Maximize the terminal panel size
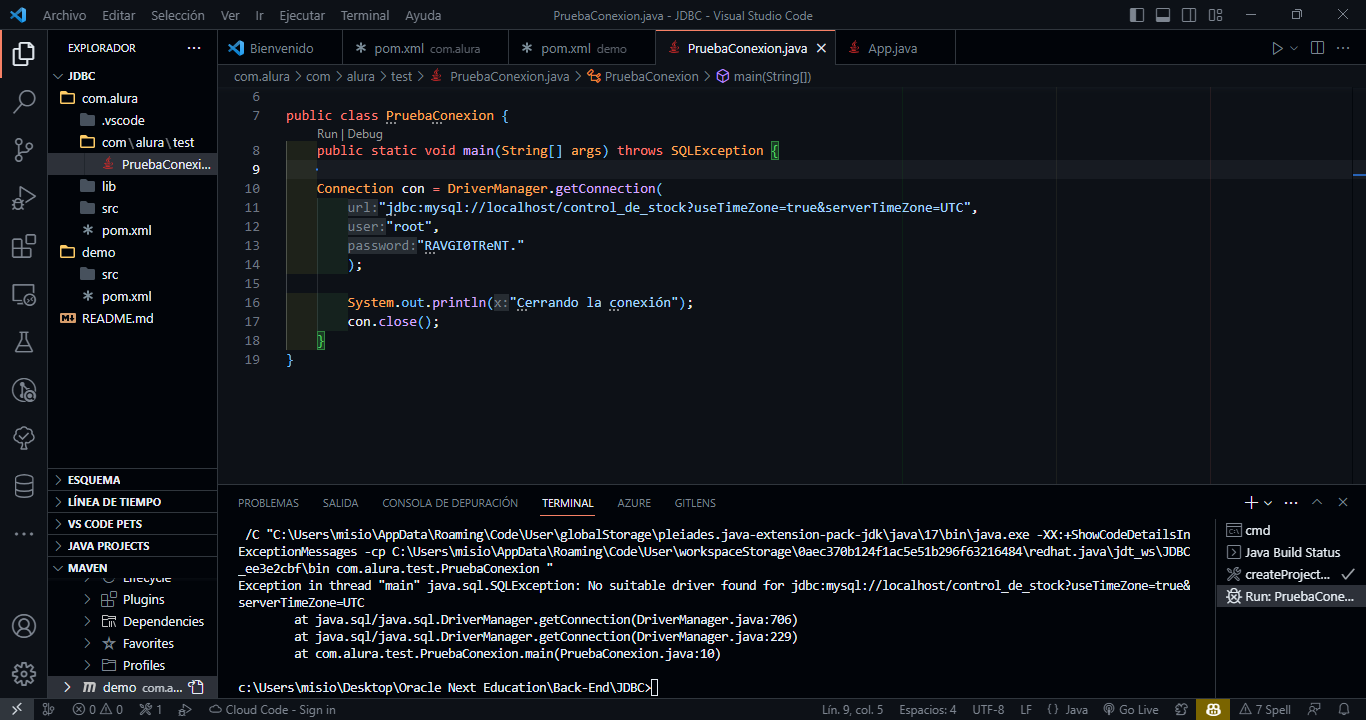This screenshot has width=1366, height=720. pyautogui.click(x=1317, y=503)
